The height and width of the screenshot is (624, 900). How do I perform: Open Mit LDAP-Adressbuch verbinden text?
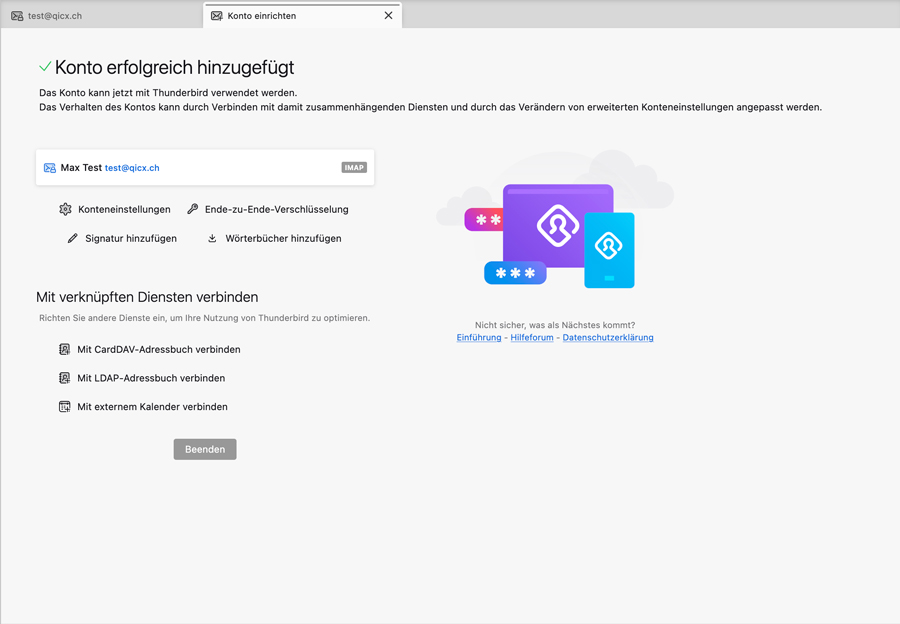pyautogui.click(x=151, y=378)
